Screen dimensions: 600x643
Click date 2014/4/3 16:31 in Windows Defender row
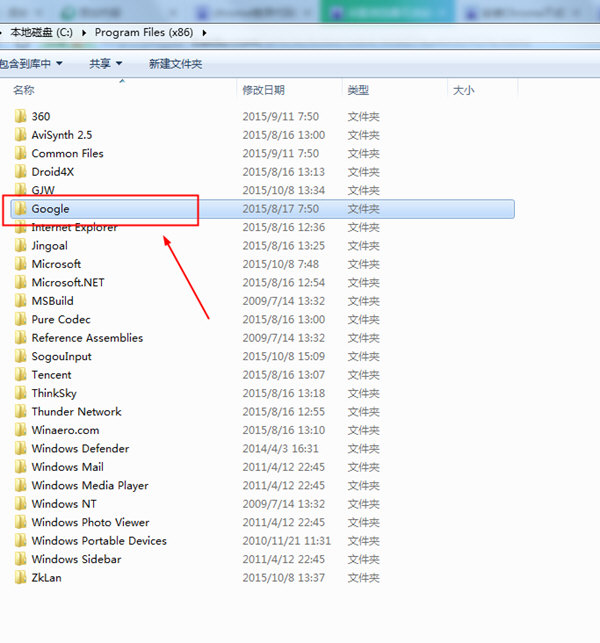[281, 449]
